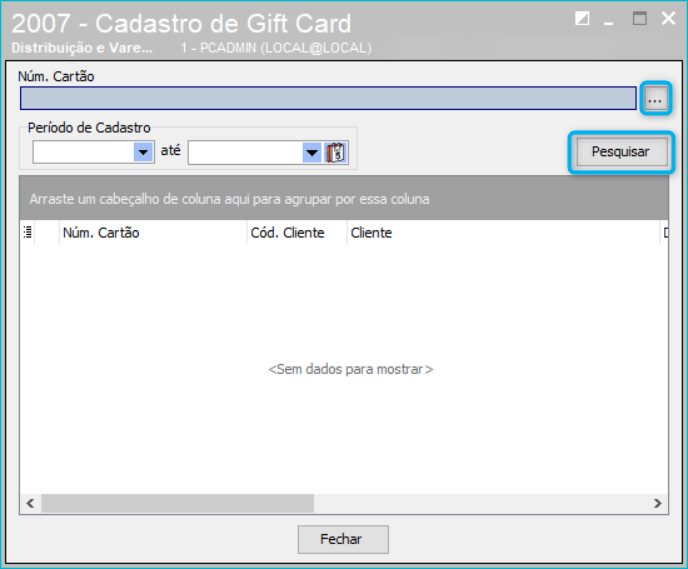Viewport: 688px width, 569px height.
Task: Expand the end date dropdown after 'até'
Action: click(312, 153)
